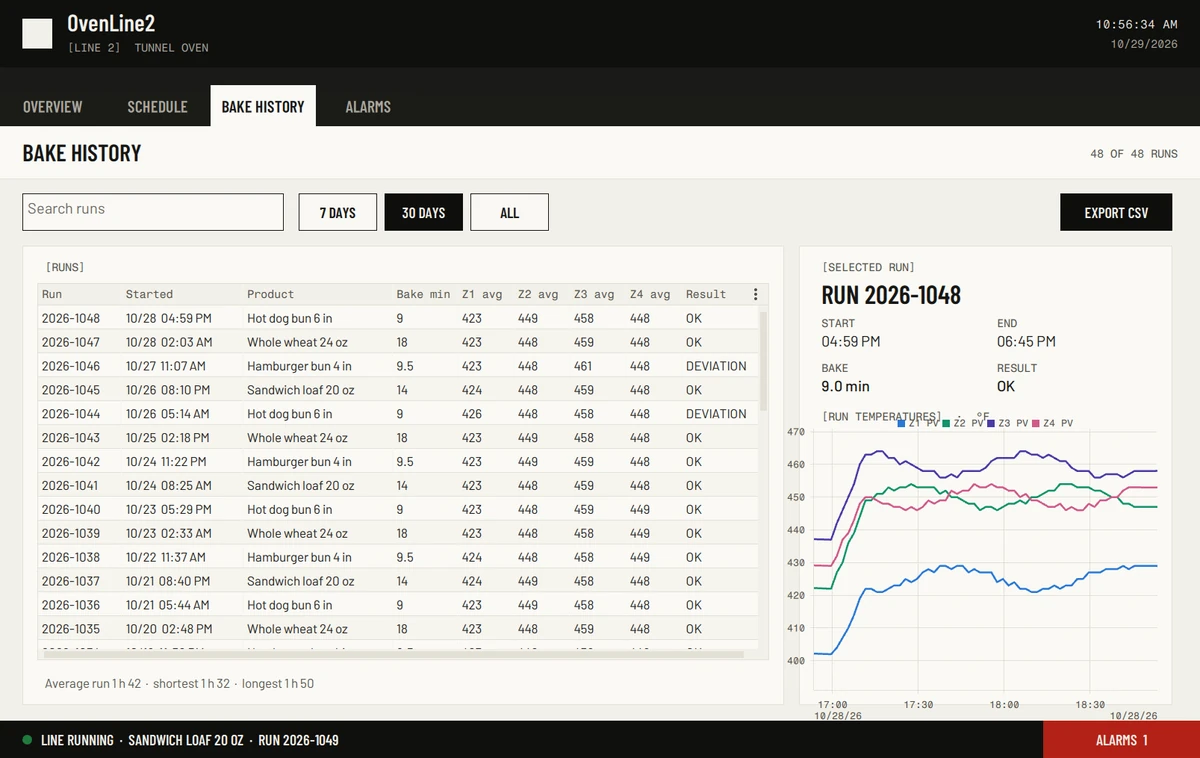Click the green line running status dot

coord(28,740)
